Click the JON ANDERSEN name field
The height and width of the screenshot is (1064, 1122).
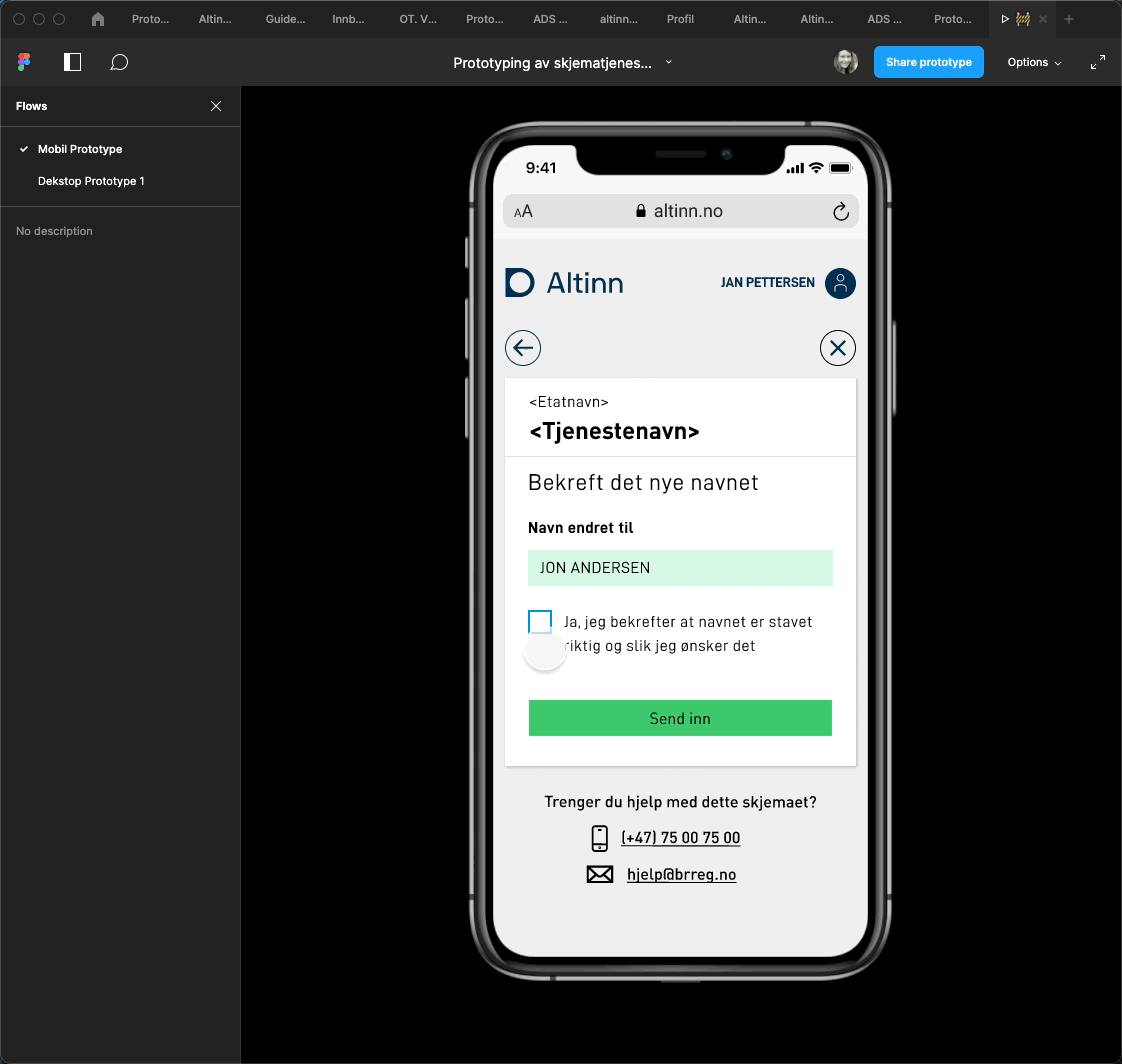tap(680, 568)
